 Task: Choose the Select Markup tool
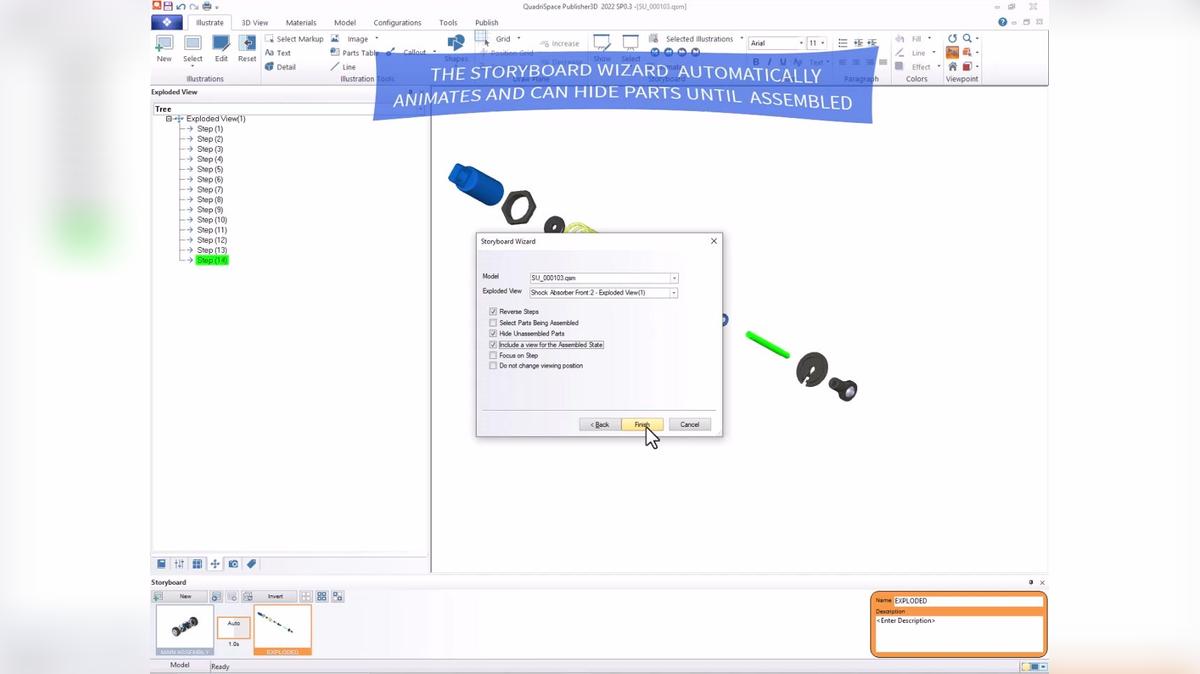(294, 39)
